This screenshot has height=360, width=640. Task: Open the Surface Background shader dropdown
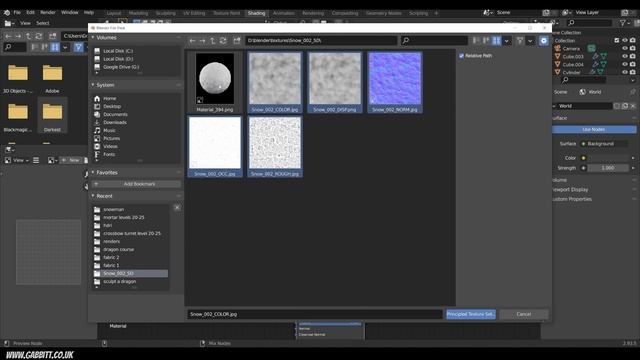click(x=604, y=144)
